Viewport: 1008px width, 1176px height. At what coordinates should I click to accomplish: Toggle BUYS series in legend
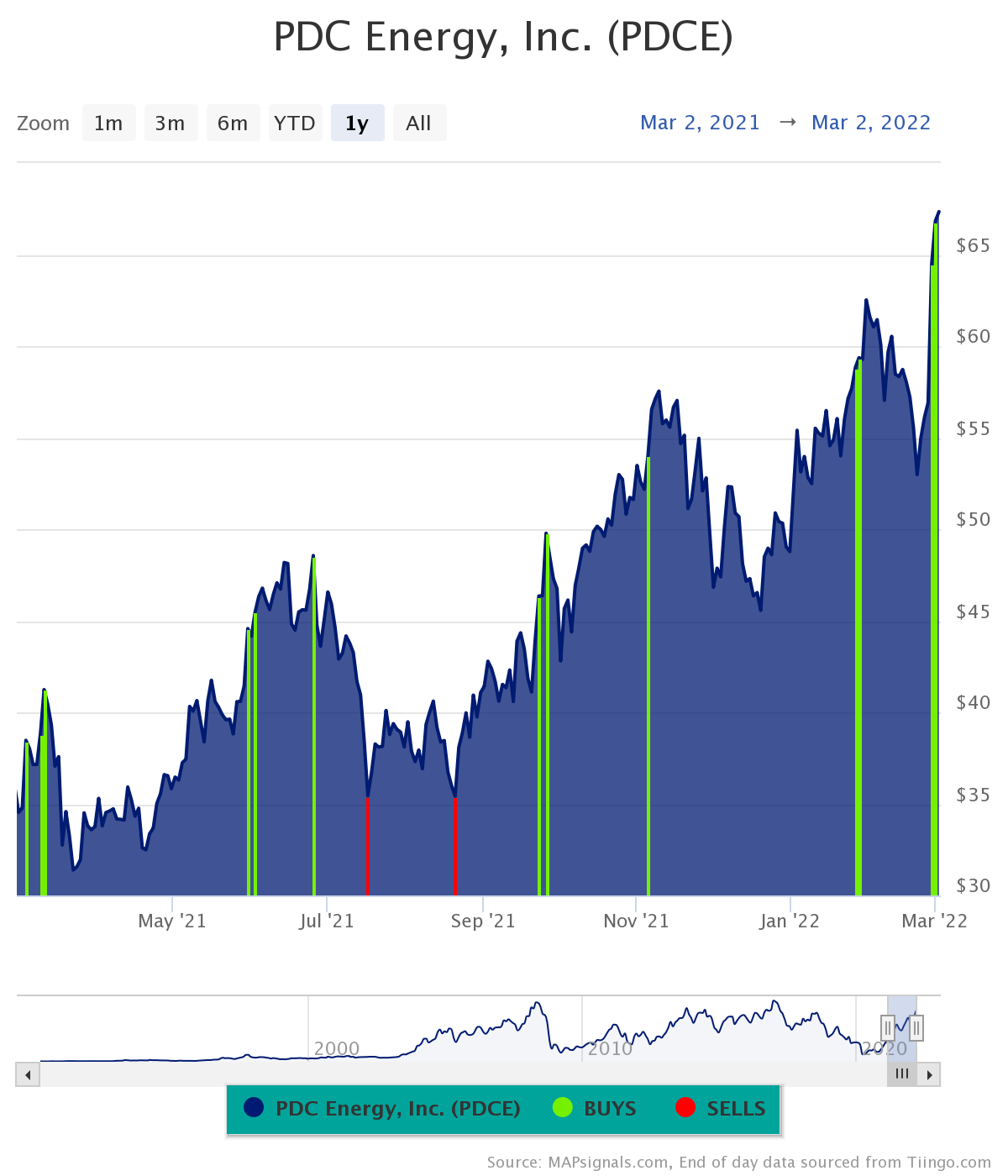coord(595,1109)
